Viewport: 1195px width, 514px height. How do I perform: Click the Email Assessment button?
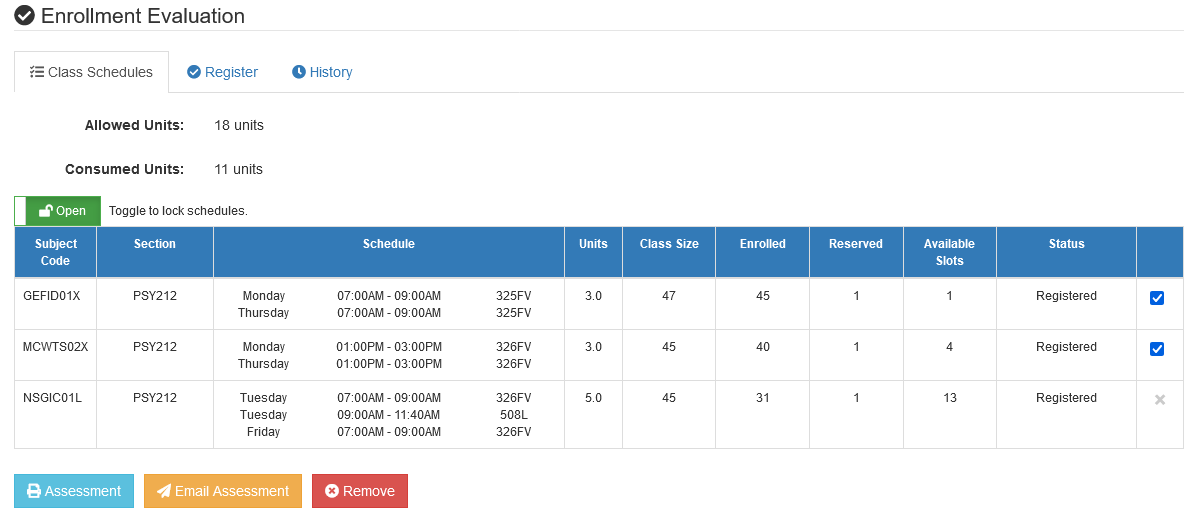[223, 491]
